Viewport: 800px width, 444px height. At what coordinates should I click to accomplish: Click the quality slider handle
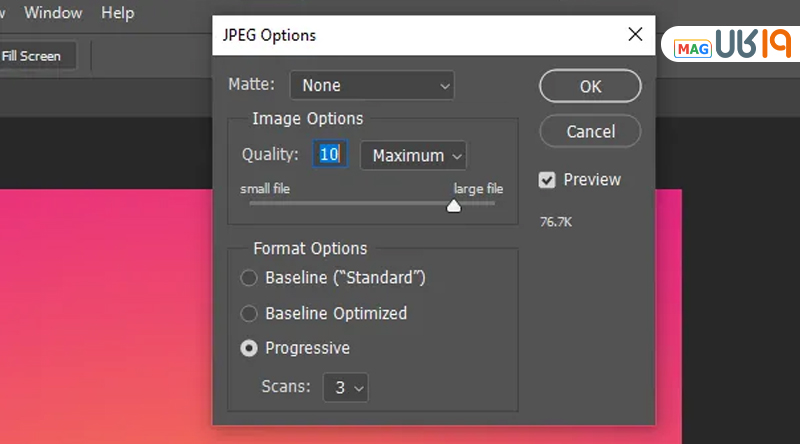pyautogui.click(x=454, y=206)
